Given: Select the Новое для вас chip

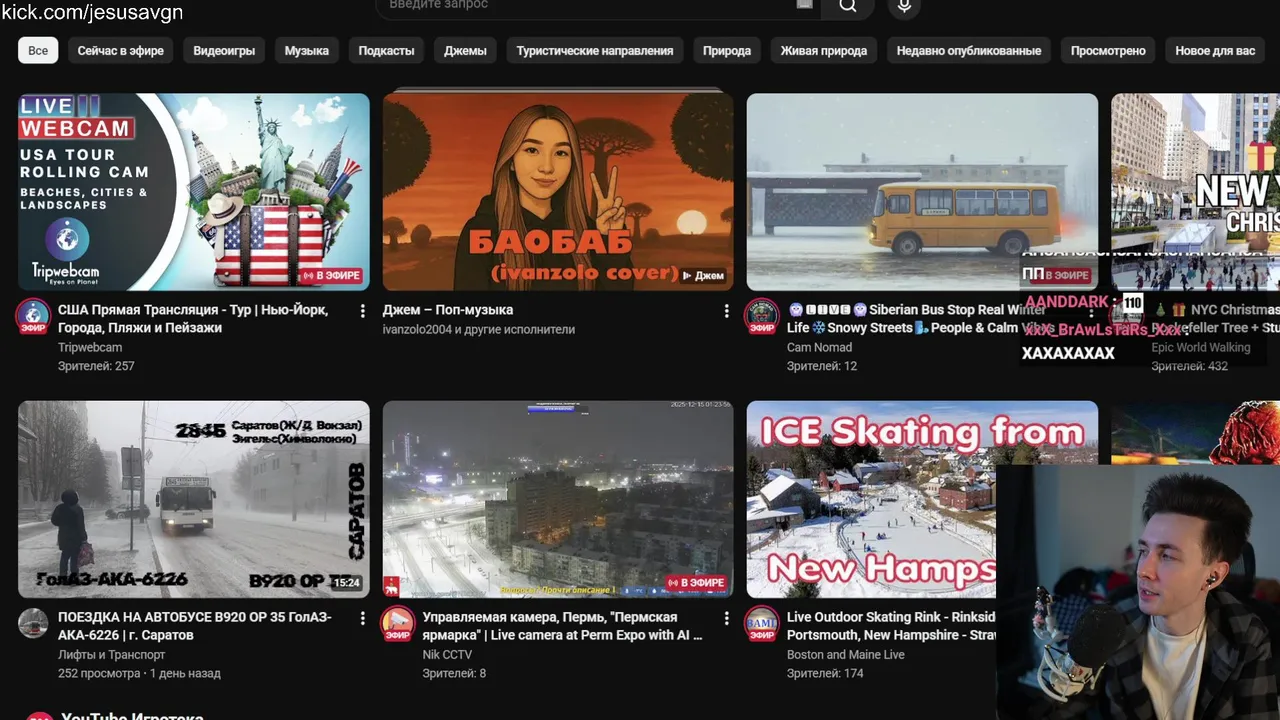Looking at the screenshot, I should coord(1215,50).
